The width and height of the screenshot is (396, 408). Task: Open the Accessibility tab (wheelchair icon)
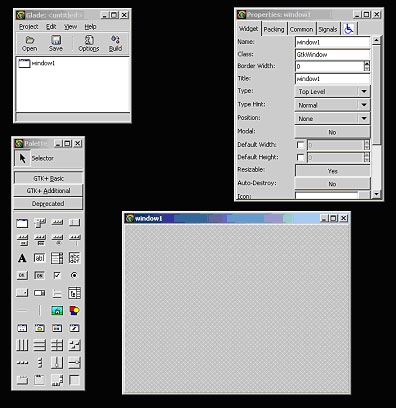[349, 29]
